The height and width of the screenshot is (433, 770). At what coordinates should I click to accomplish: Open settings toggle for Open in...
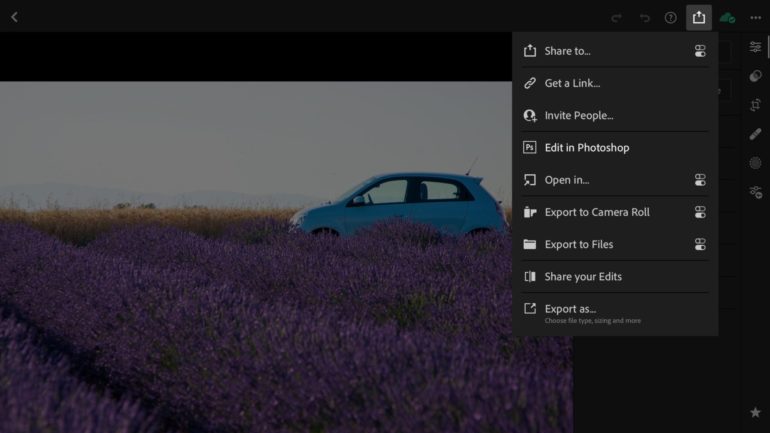point(700,180)
